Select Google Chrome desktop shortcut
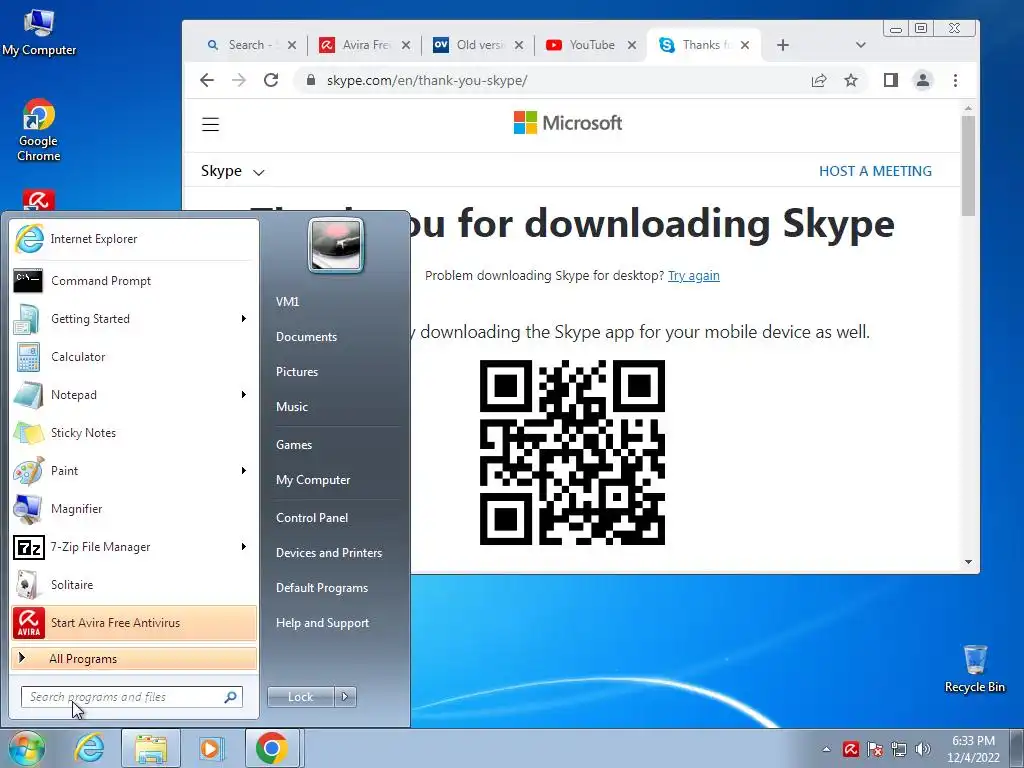Screen dimensions: 1024x768 [x=39, y=131]
